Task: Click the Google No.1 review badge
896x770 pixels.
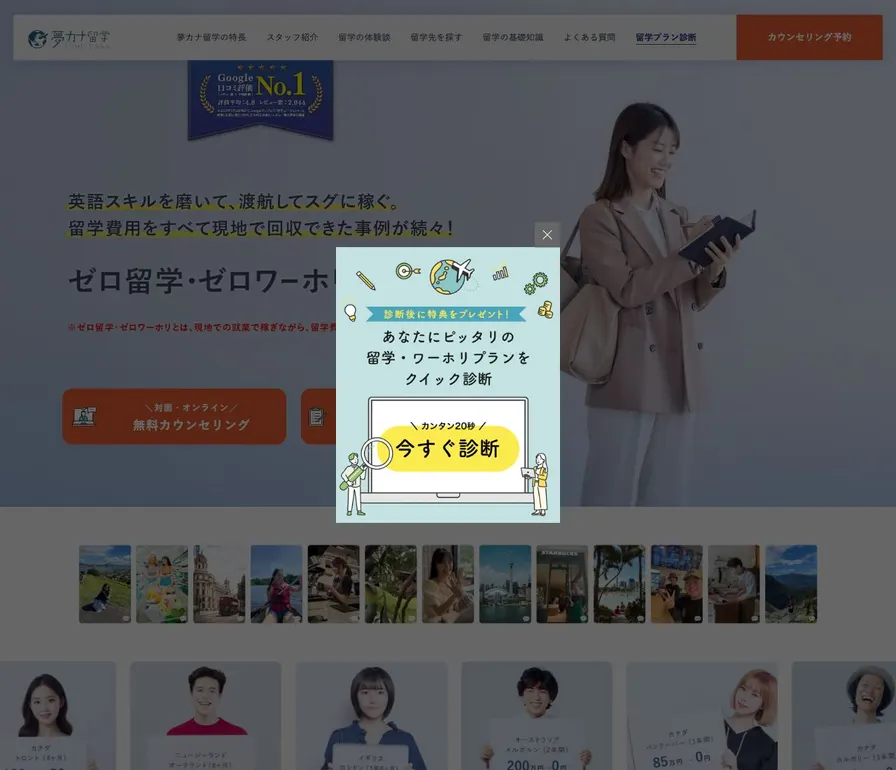Action: [261, 99]
